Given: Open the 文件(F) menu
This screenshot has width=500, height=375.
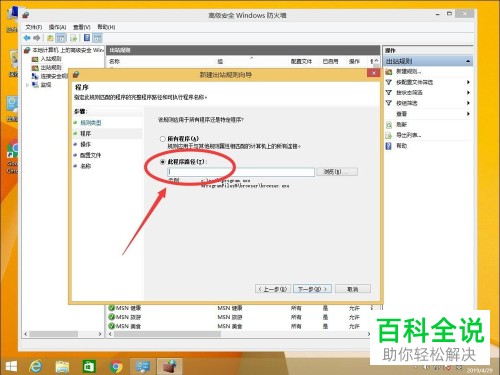Looking at the screenshot, I should [34, 27].
